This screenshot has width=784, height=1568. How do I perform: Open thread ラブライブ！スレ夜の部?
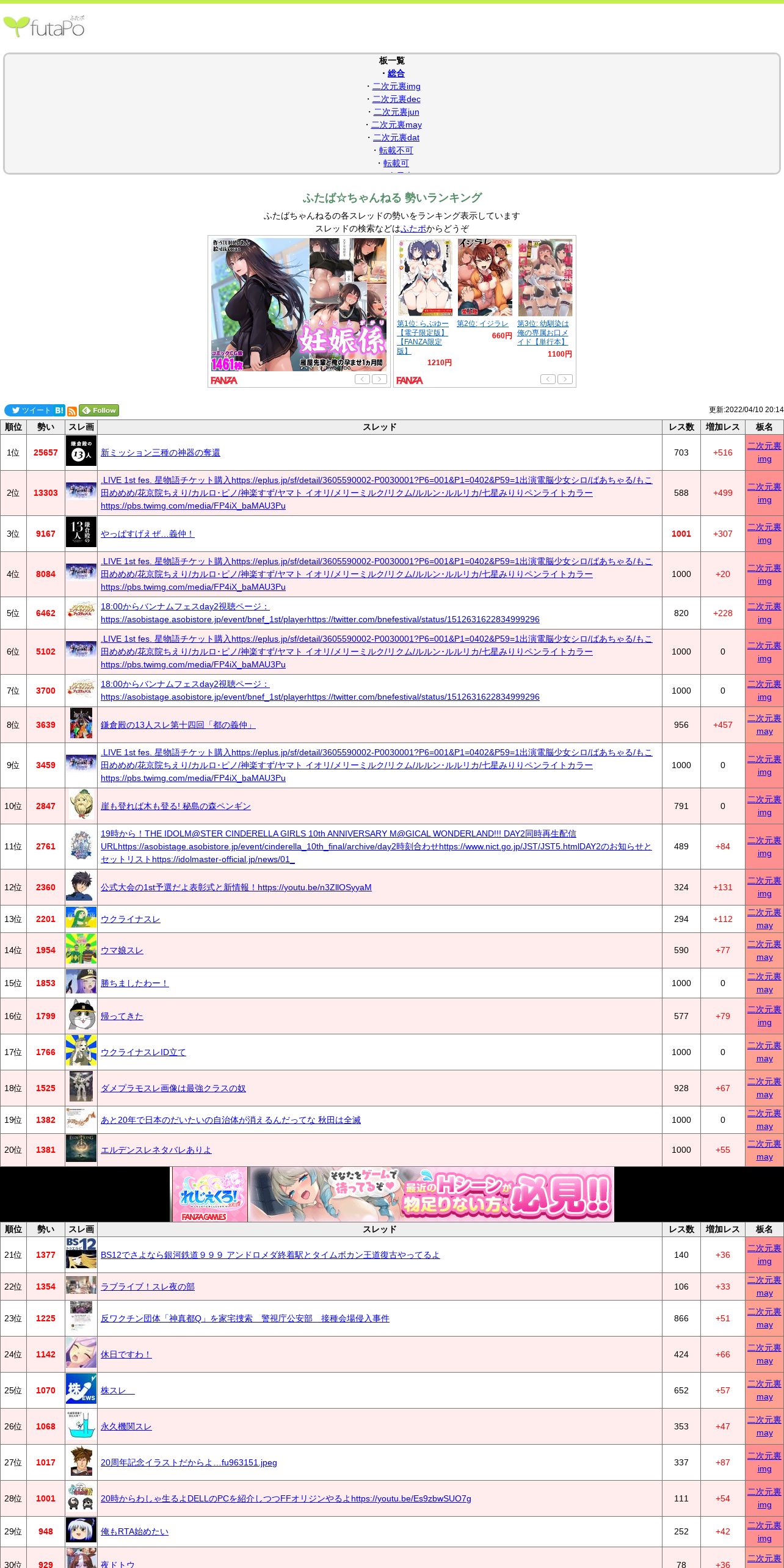[x=148, y=1287]
